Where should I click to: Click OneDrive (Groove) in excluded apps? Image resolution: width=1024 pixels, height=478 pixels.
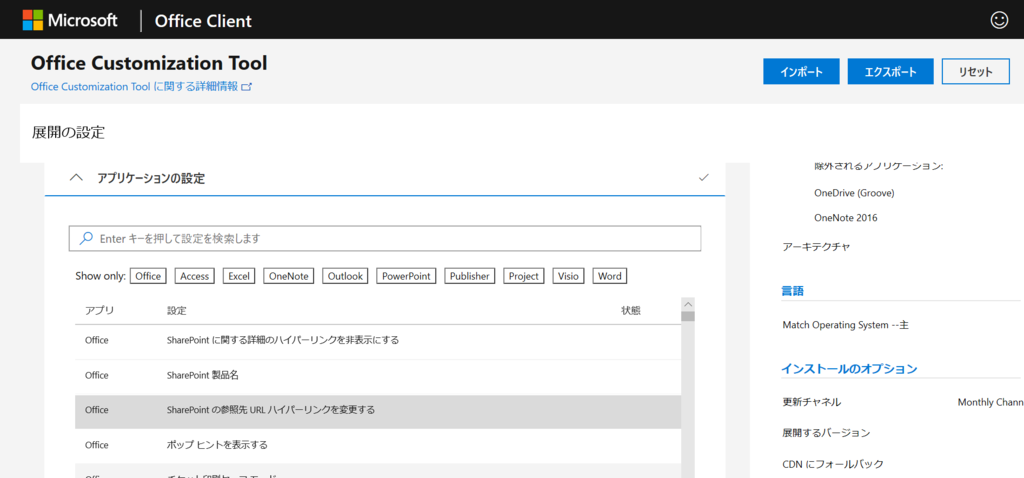(x=854, y=193)
